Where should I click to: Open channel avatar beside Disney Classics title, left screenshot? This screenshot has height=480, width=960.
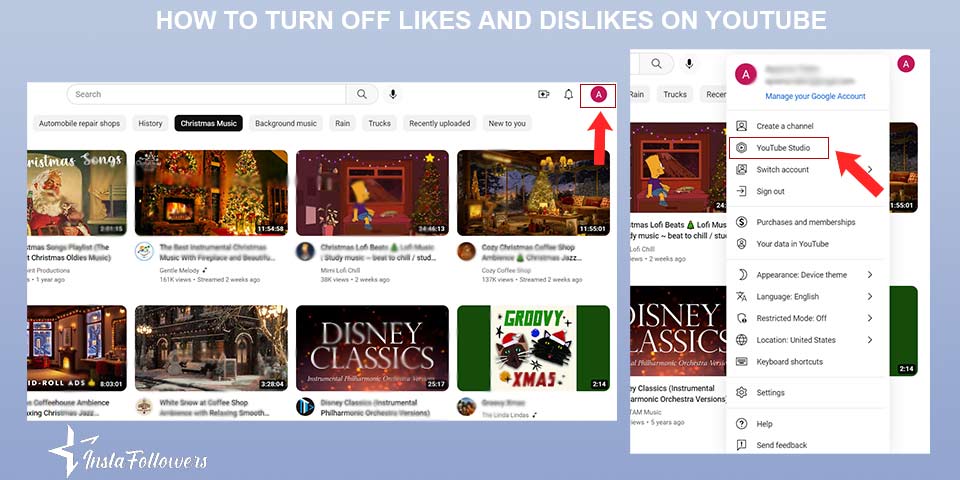coord(305,407)
